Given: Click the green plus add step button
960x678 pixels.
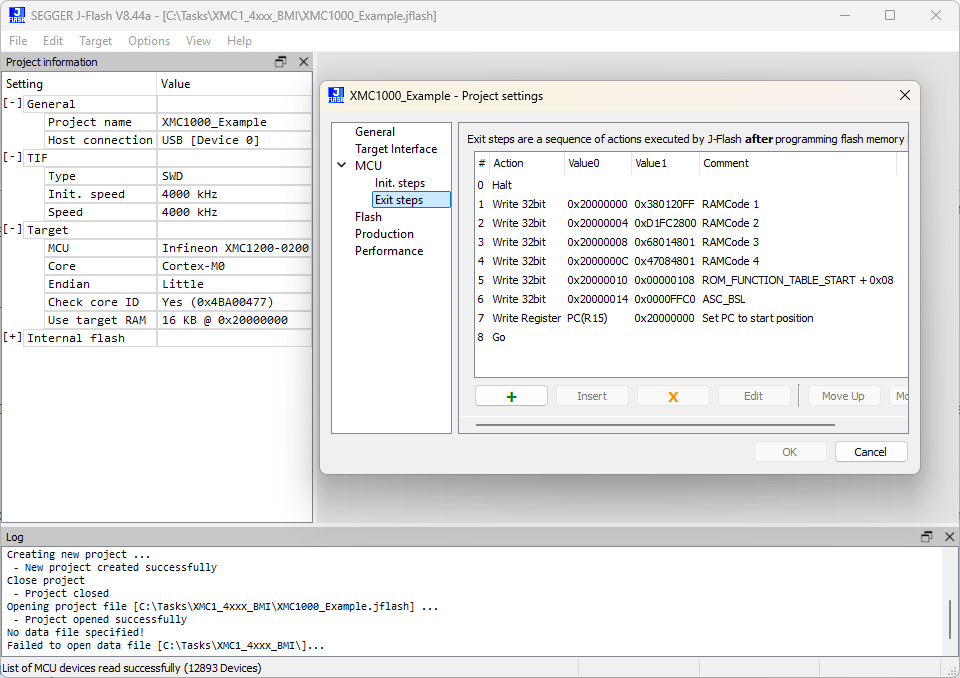Looking at the screenshot, I should click(511, 396).
